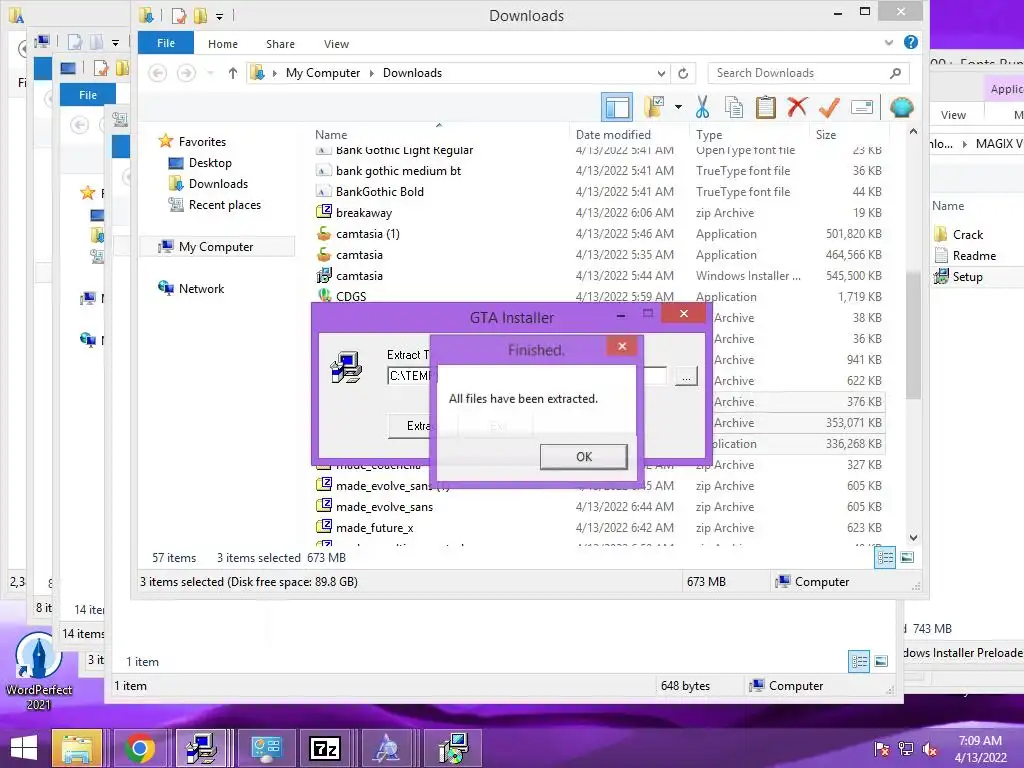This screenshot has height=768, width=1024.
Task: Open the Share ribbon tab
Action: (280, 44)
